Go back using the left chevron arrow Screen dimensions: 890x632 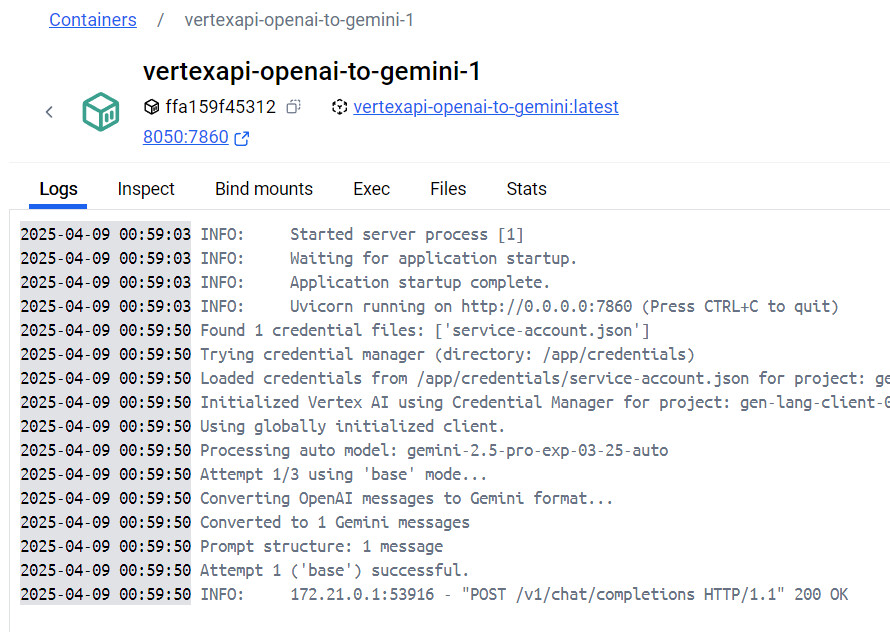[x=49, y=112]
